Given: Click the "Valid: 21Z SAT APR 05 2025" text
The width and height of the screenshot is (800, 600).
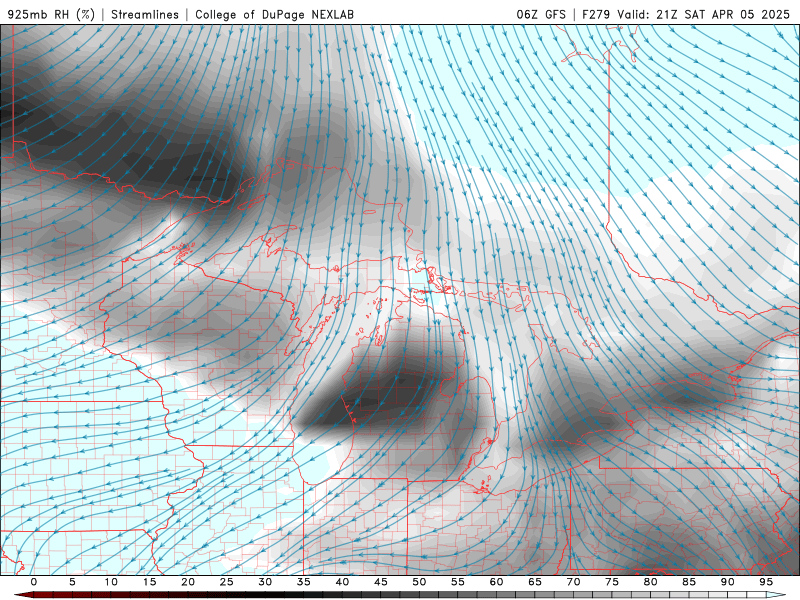Looking at the screenshot, I should pos(704,14).
